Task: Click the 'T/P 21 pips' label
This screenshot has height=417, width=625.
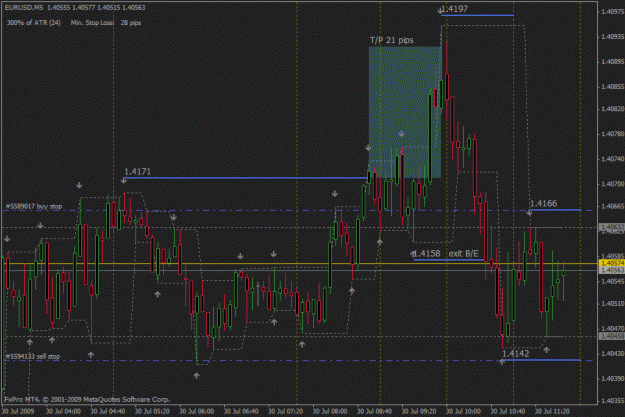Action: click(x=392, y=40)
